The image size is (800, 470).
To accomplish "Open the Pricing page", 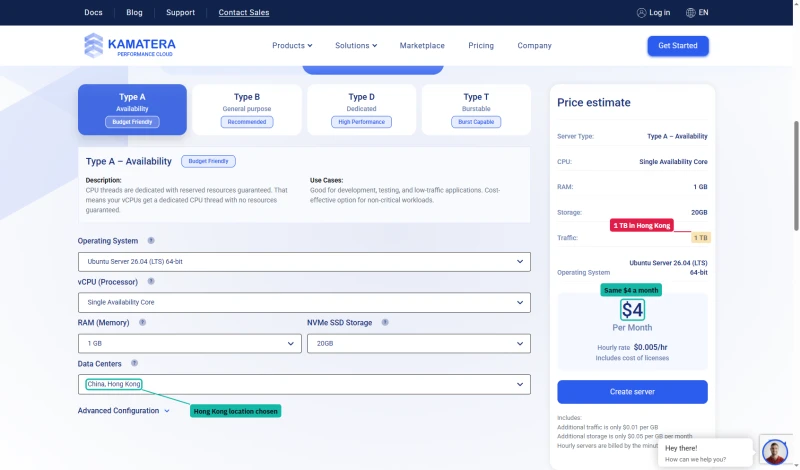I will click(481, 45).
